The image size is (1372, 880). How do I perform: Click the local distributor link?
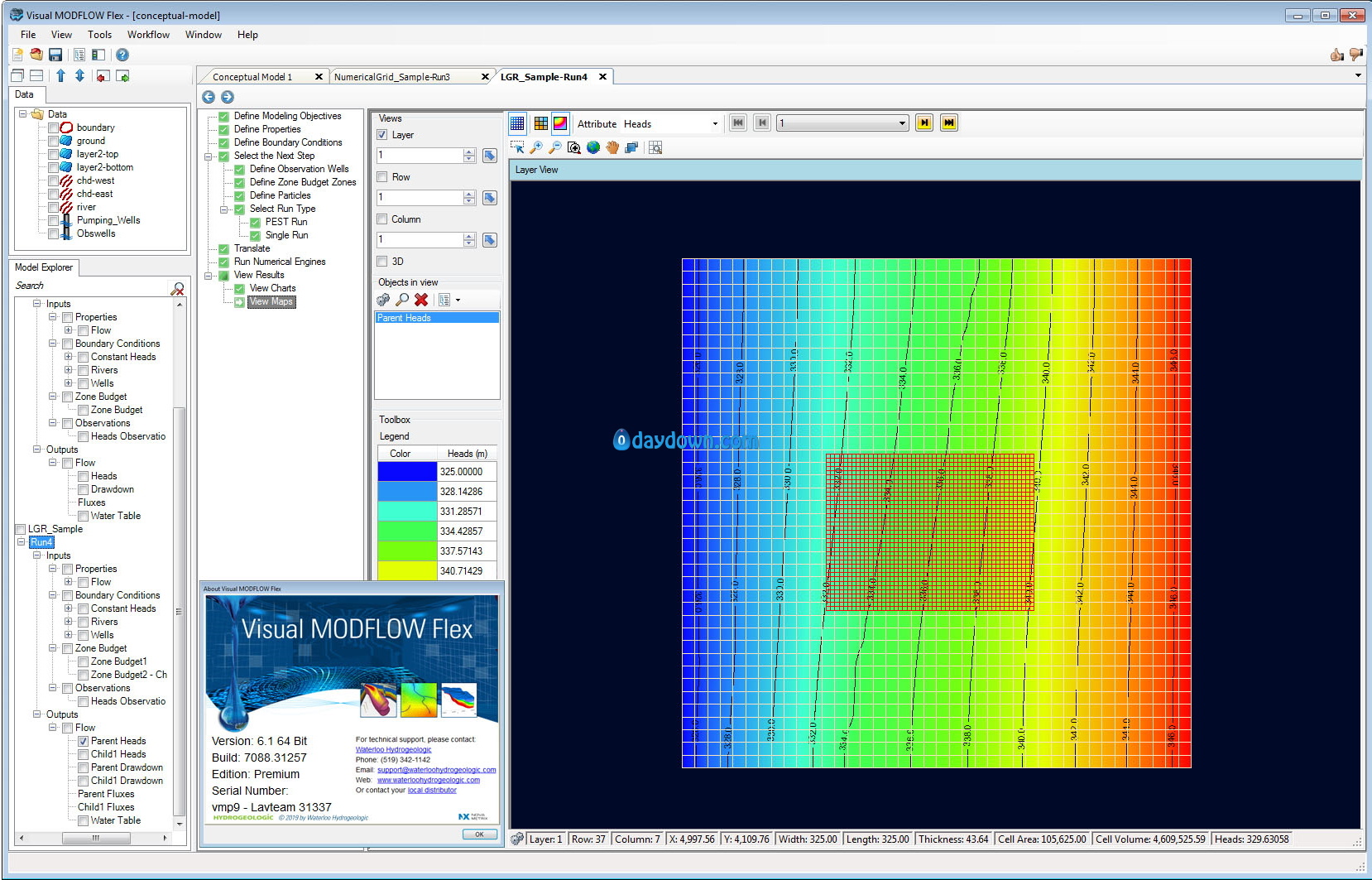(x=432, y=790)
